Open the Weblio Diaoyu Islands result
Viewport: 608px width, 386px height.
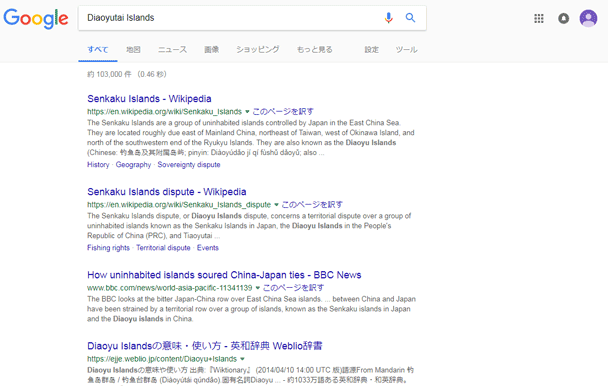pos(205,346)
